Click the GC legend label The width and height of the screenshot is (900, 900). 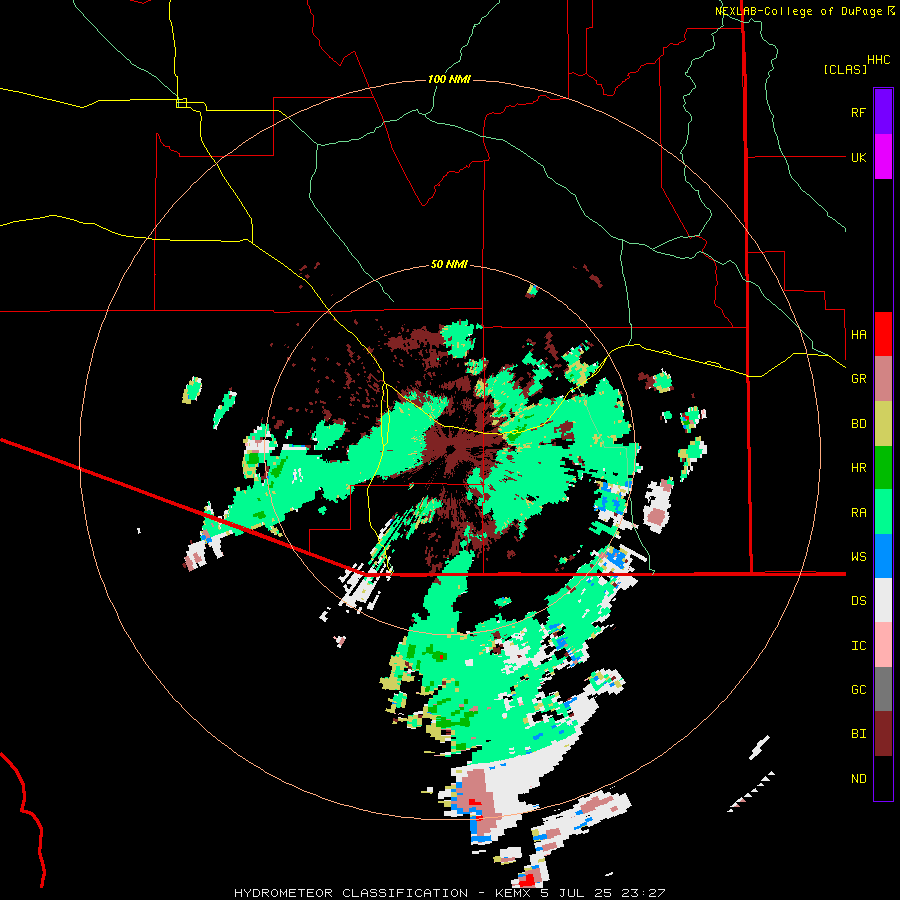(x=858, y=690)
